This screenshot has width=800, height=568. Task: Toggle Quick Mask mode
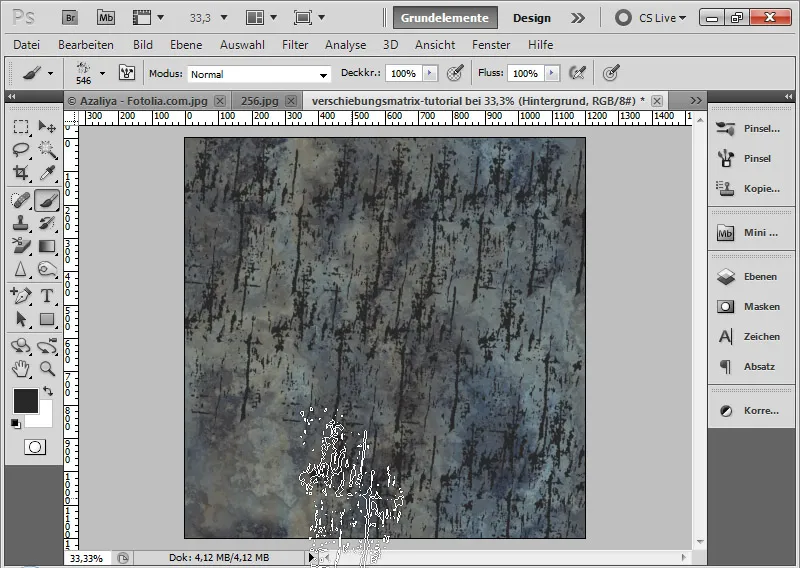[35, 447]
